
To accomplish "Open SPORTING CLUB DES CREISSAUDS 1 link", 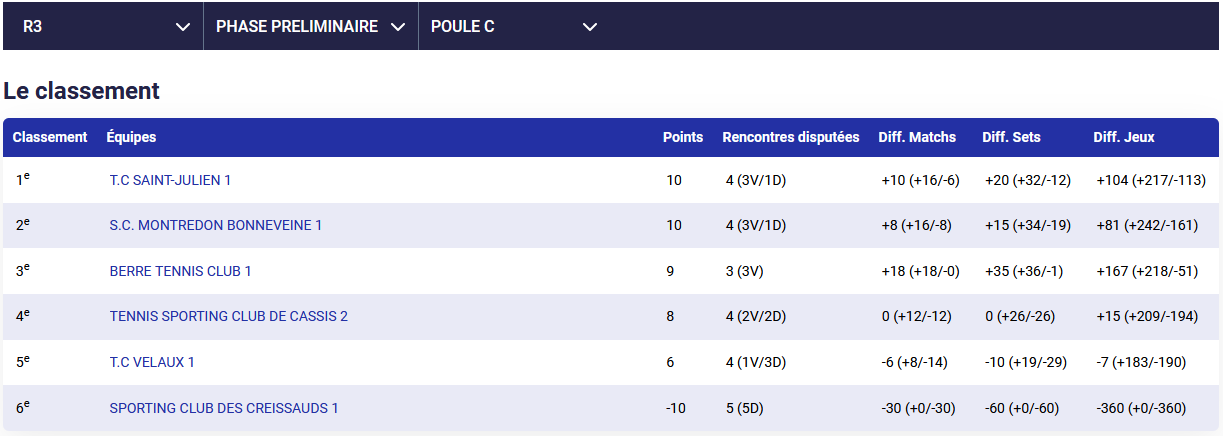I will pos(224,408).
